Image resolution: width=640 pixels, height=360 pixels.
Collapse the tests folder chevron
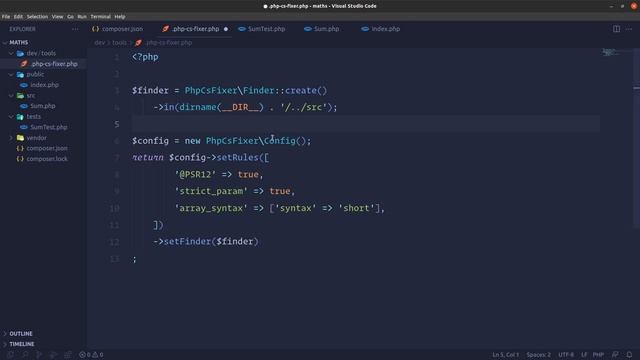pyautogui.click(x=11, y=117)
